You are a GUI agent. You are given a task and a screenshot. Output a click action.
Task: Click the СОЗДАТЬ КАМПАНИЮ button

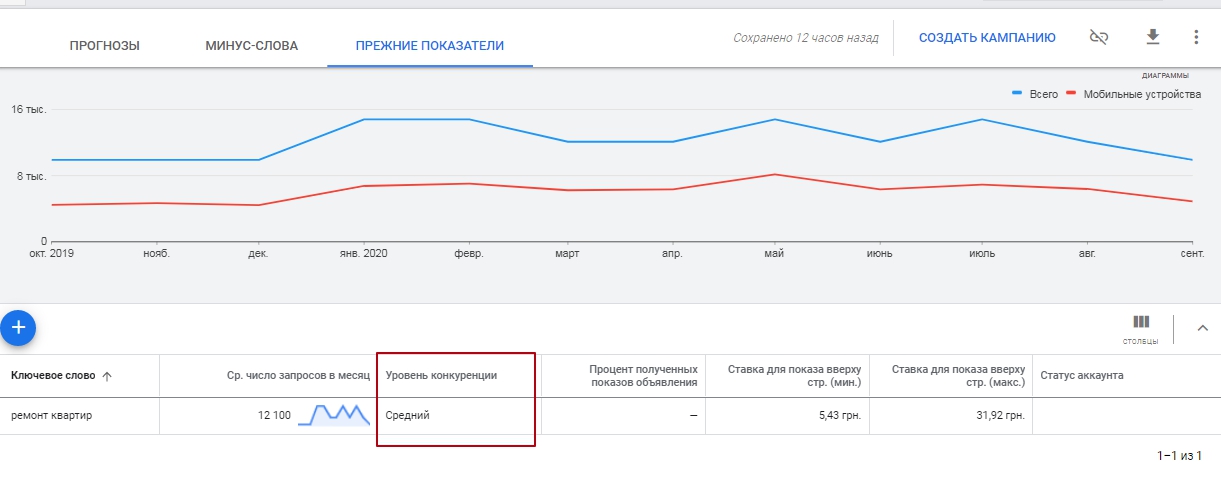(x=987, y=38)
